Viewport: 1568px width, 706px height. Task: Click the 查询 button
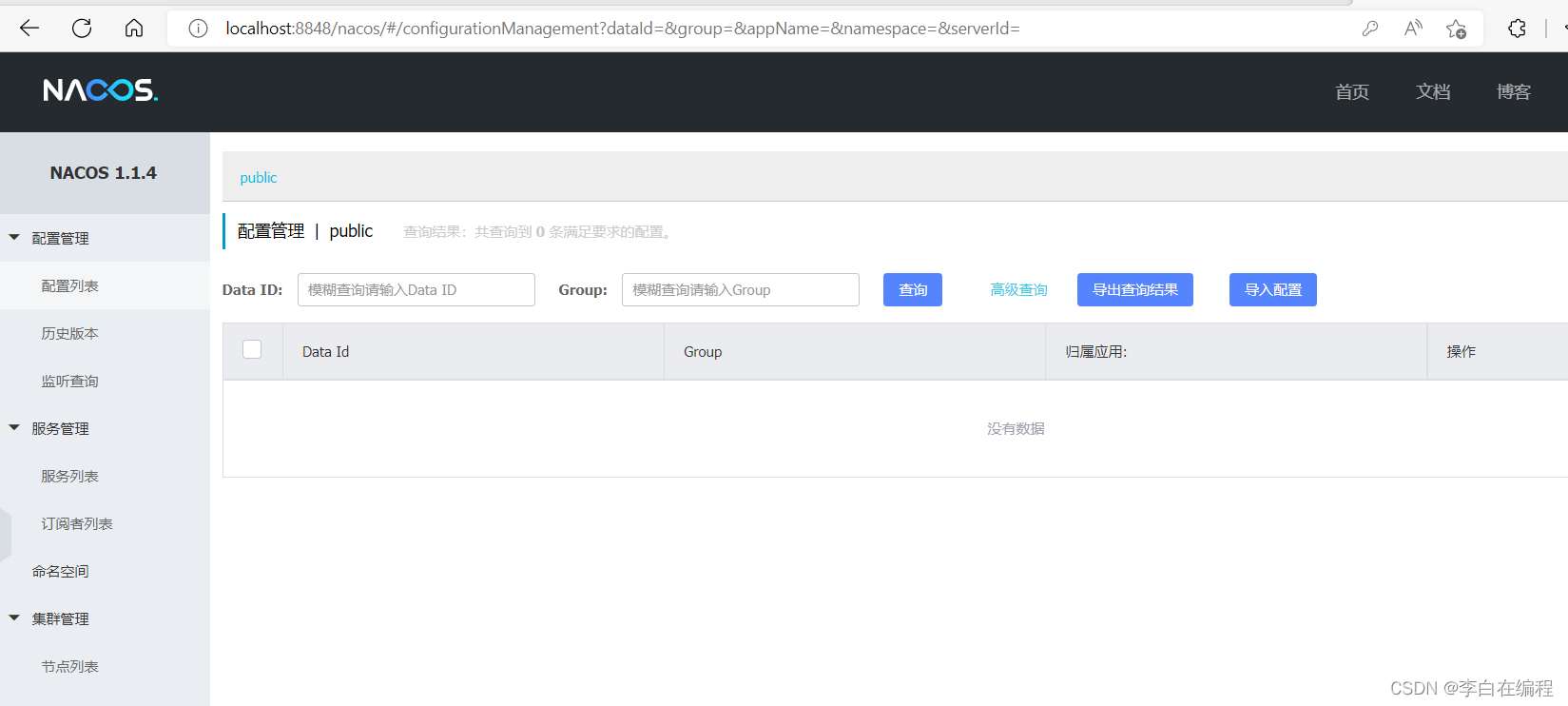click(x=913, y=289)
